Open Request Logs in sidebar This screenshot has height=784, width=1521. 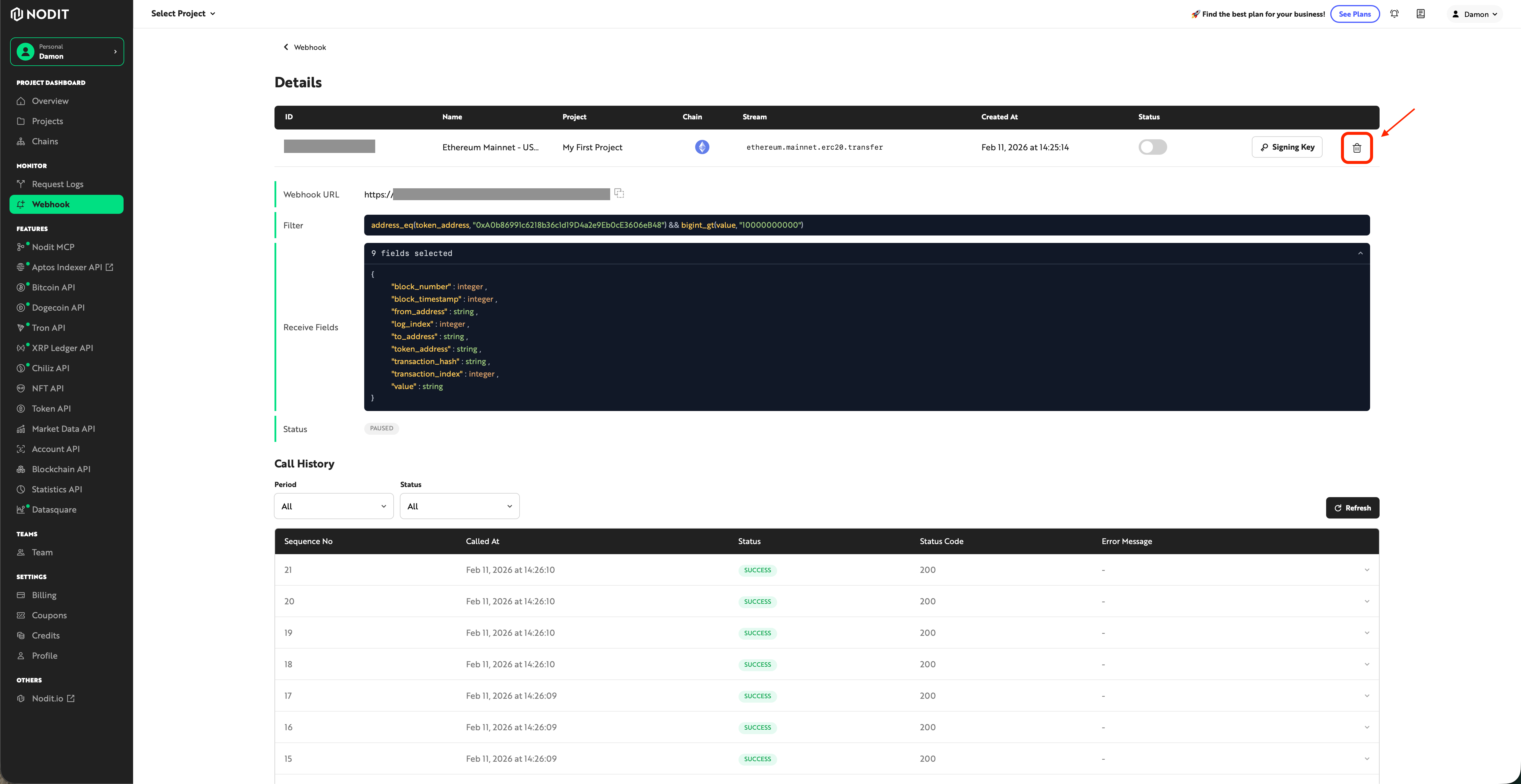(57, 184)
